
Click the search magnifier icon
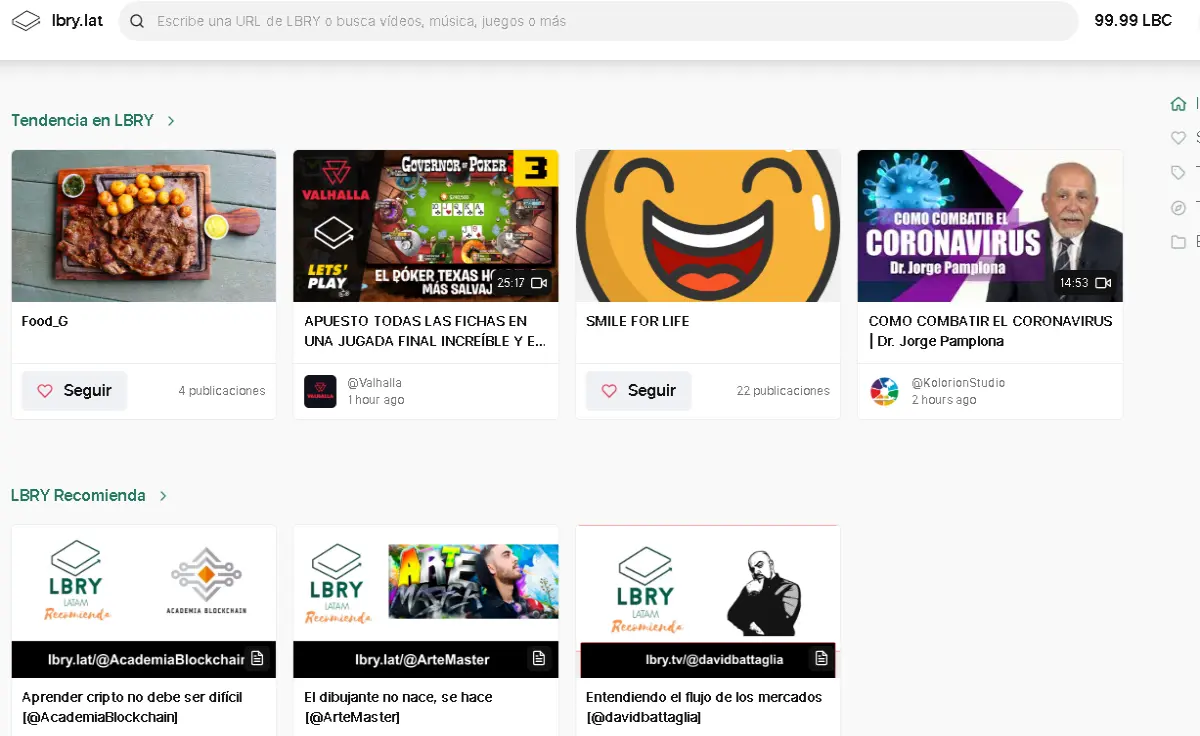pos(137,21)
